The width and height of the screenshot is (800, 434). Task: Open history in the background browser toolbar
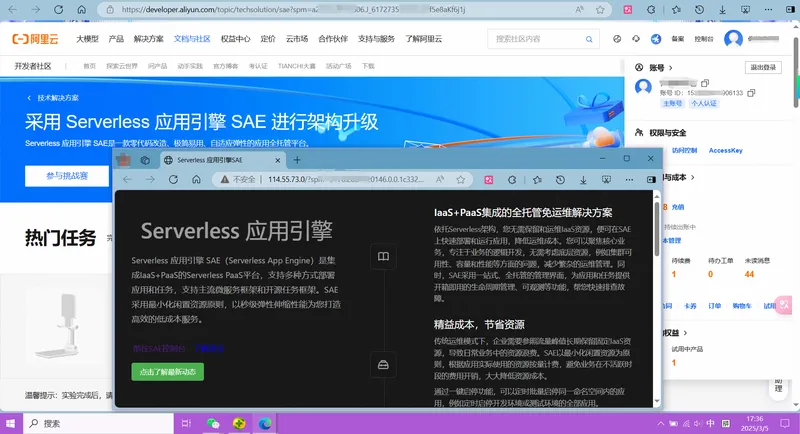(x=699, y=10)
